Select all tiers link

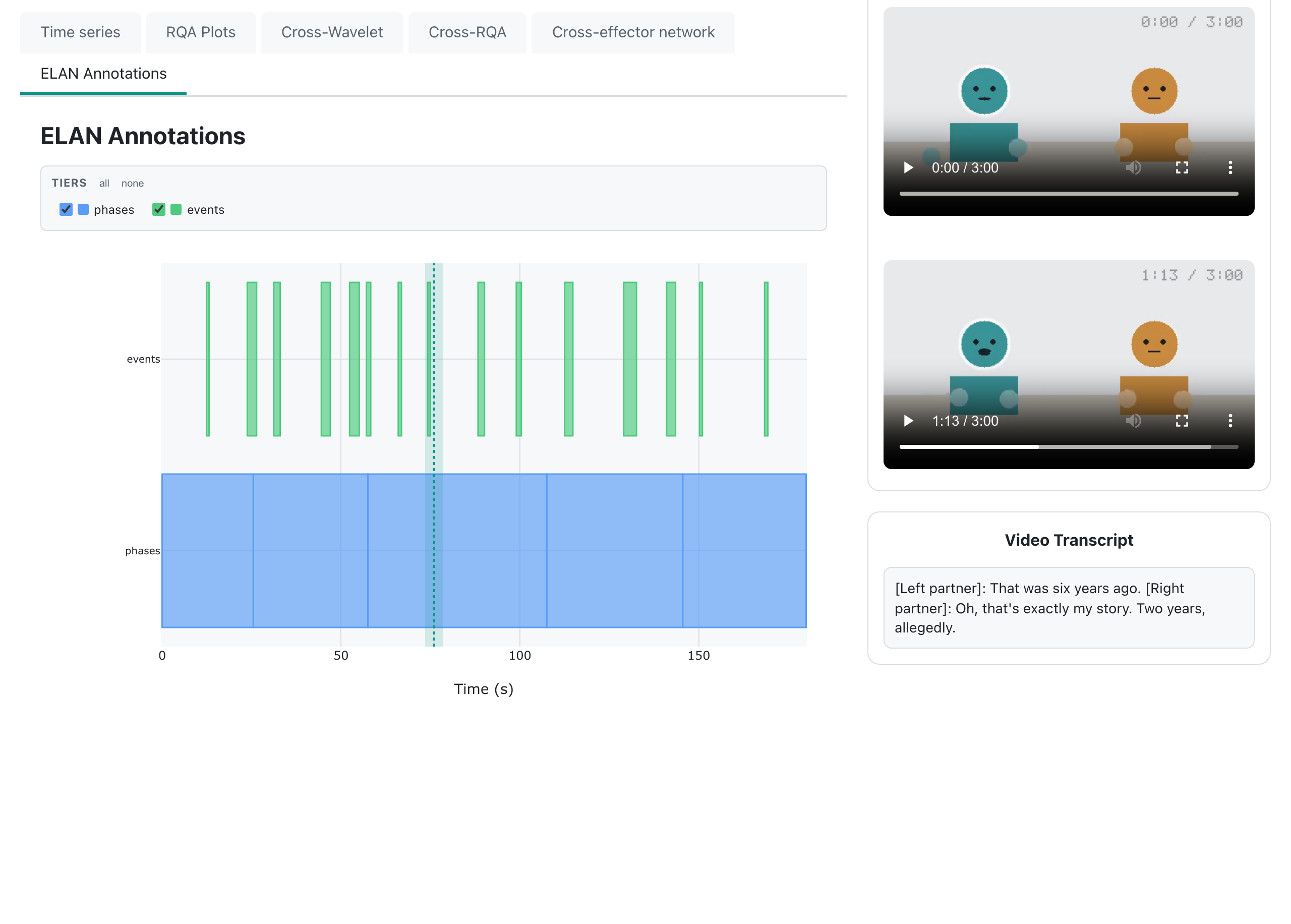[x=104, y=183]
